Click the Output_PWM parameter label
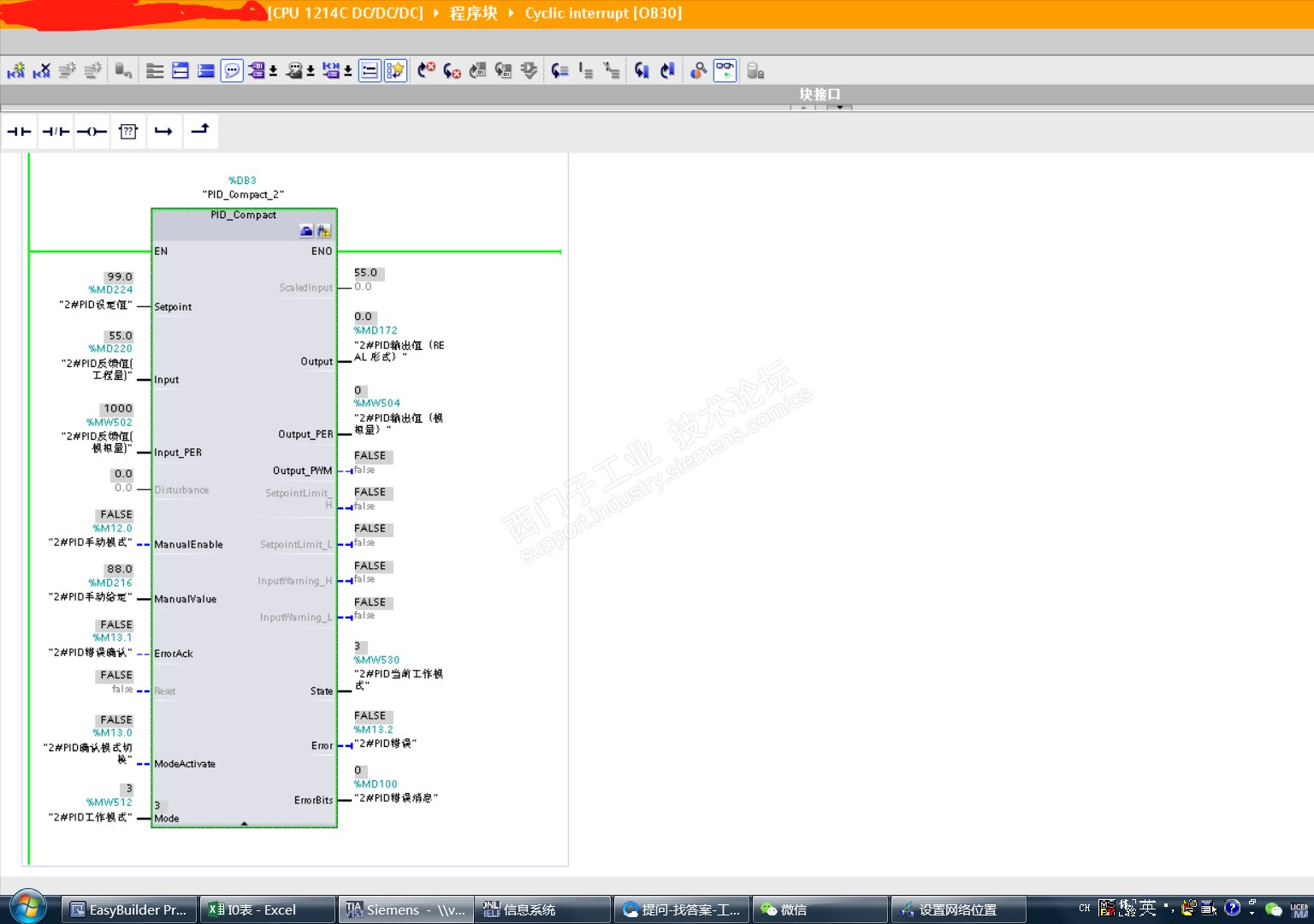1314x924 pixels. [x=303, y=471]
